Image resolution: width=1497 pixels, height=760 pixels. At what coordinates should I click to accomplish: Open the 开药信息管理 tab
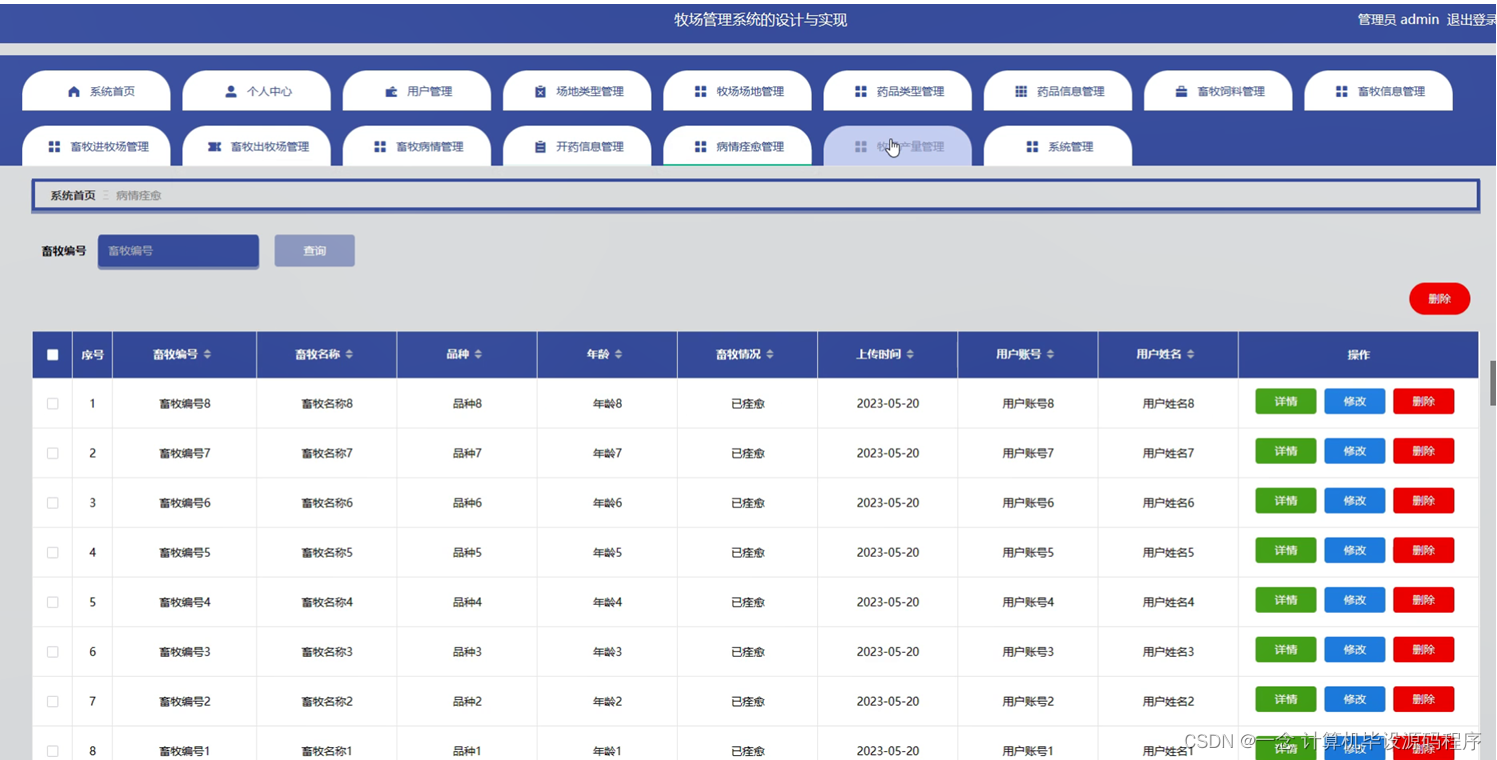click(577, 147)
